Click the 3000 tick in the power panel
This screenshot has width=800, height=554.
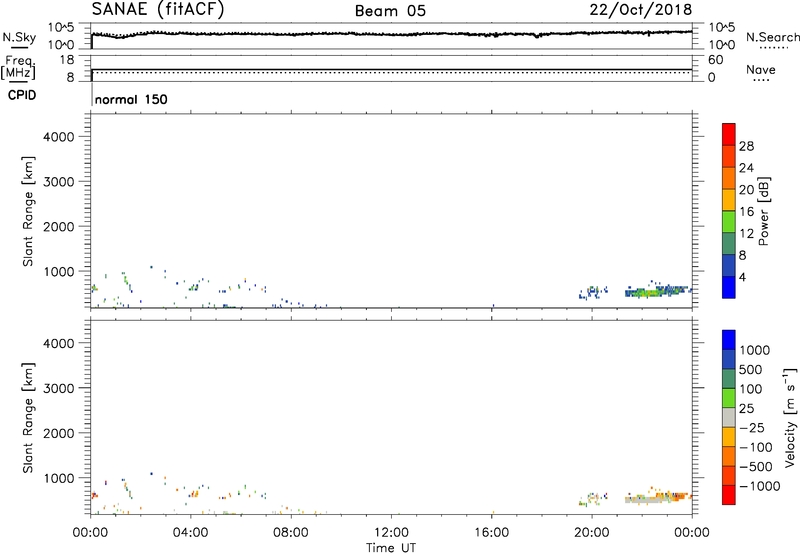coord(59,182)
